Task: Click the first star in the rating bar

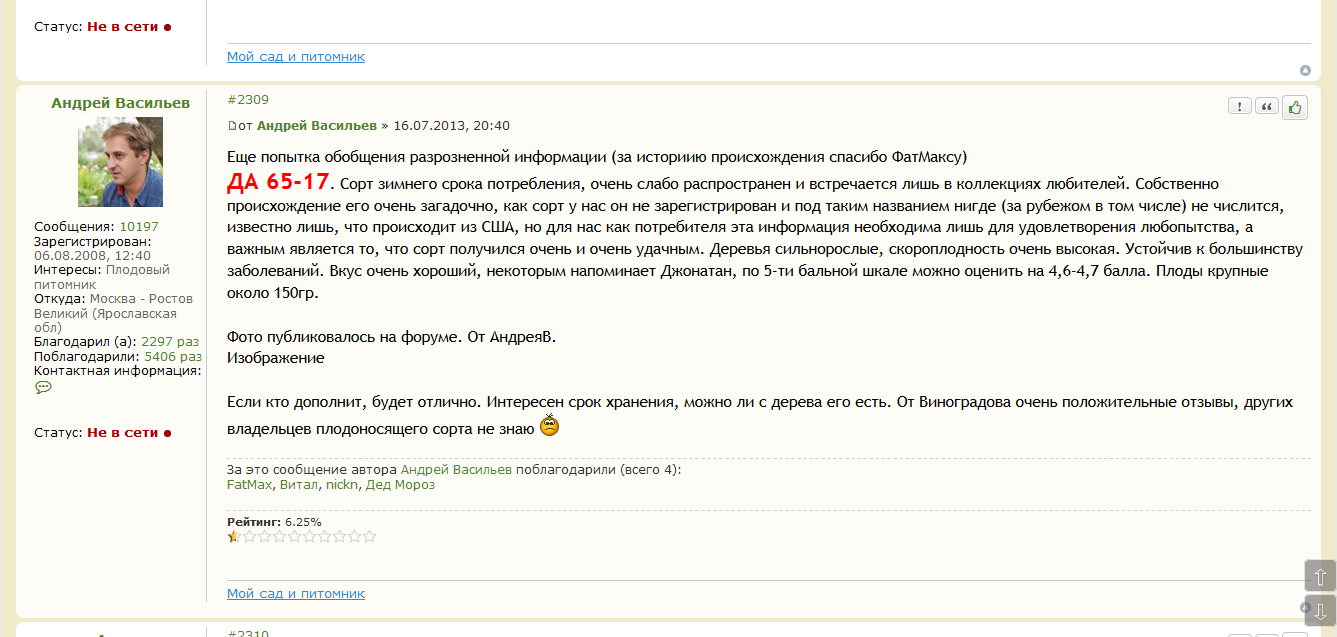Action: click(x=234, y=536)
